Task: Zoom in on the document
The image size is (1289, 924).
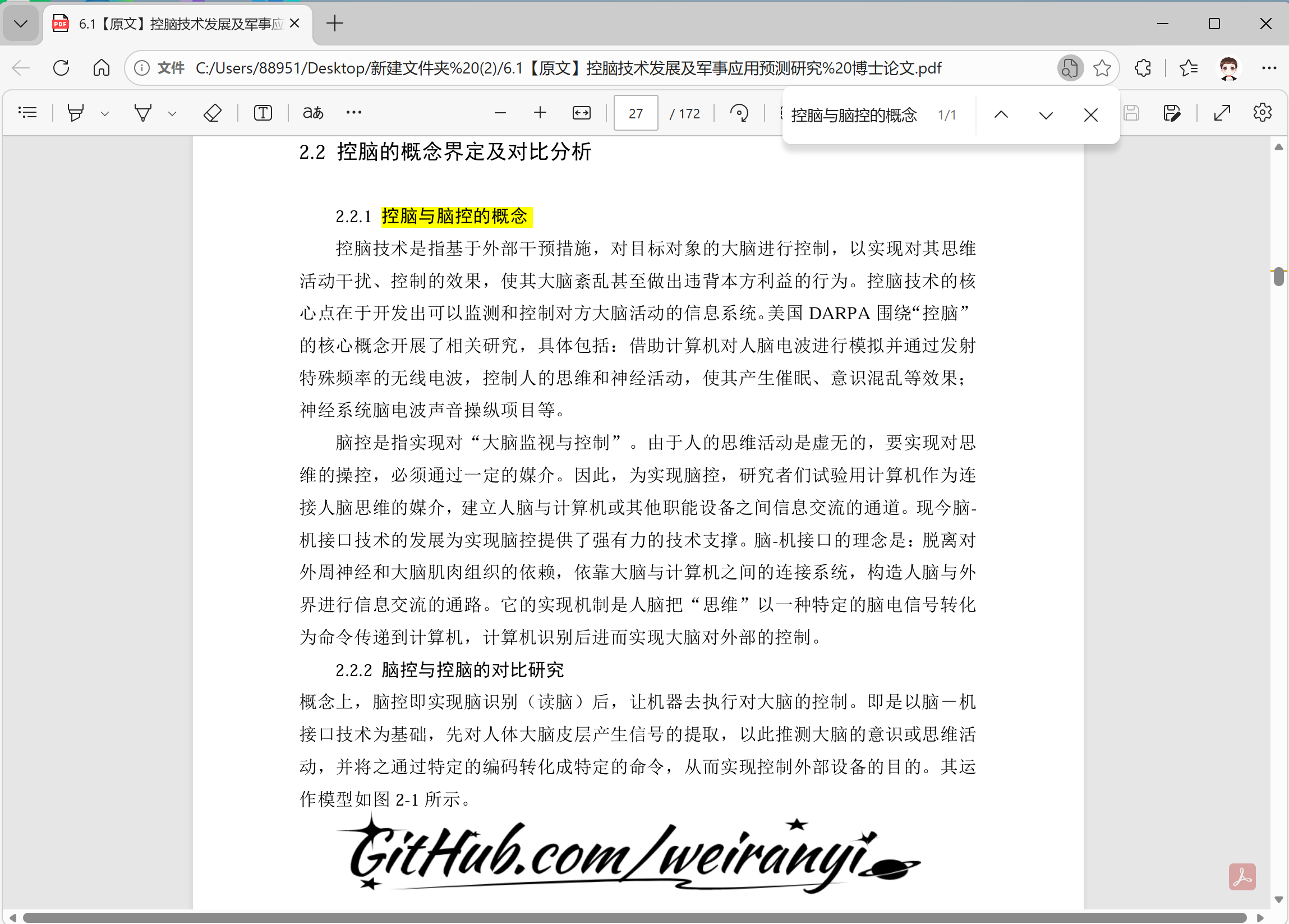Action: [540, 113]
